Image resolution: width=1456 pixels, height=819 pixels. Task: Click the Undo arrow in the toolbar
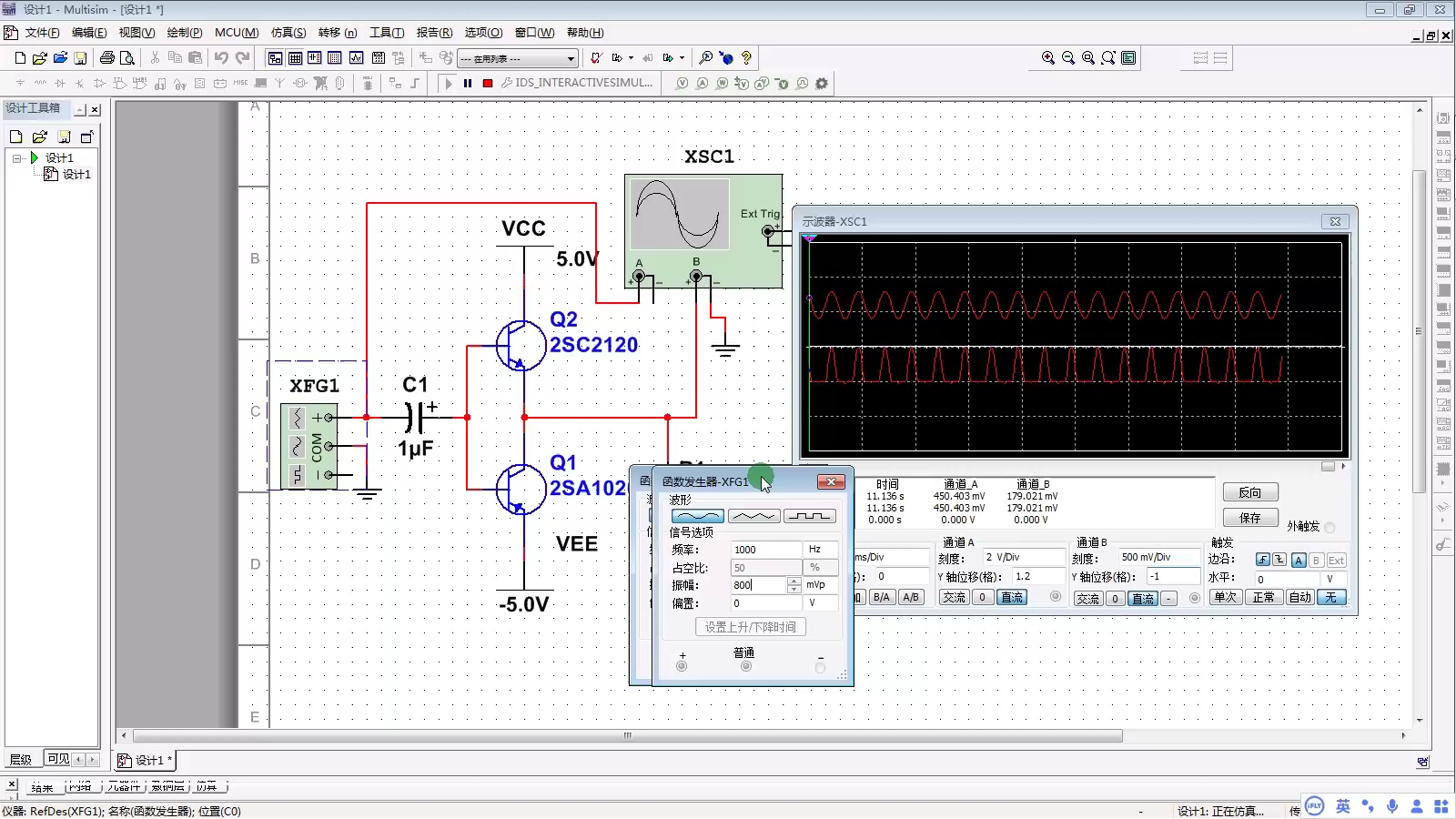click(221, 58)
